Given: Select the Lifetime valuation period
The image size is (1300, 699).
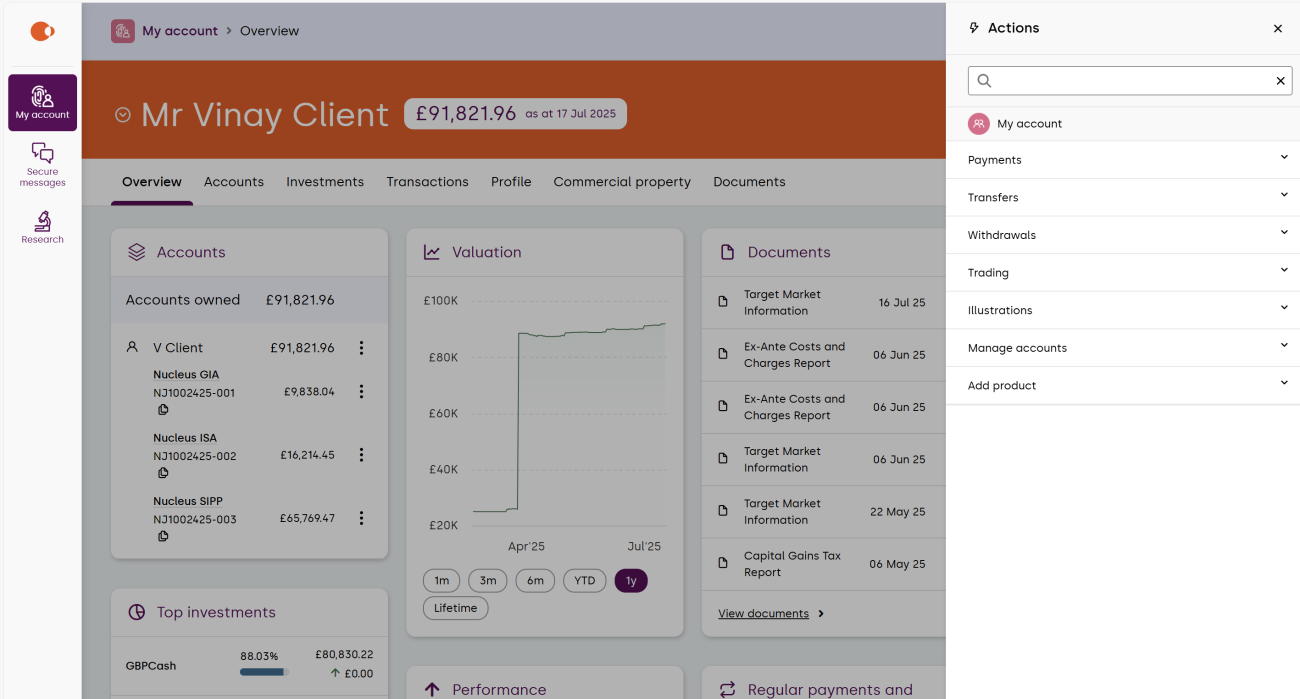Looking at the screenshot, I should tap(455, 608).
